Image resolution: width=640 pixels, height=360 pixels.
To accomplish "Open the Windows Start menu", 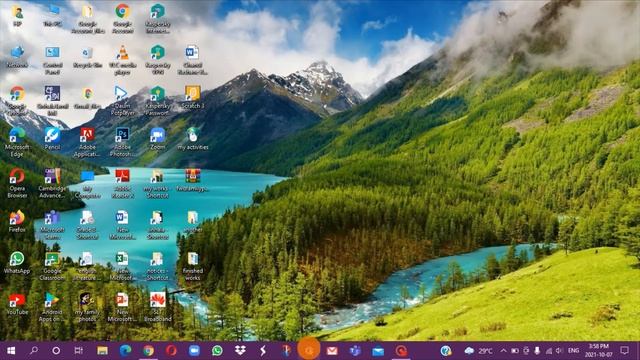I will [x=11, y=351].
